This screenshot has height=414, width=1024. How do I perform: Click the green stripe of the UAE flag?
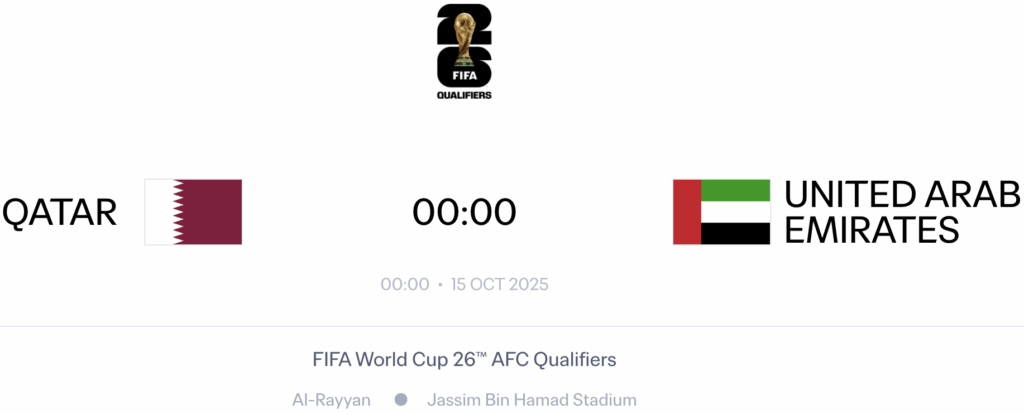coord(735,190)
